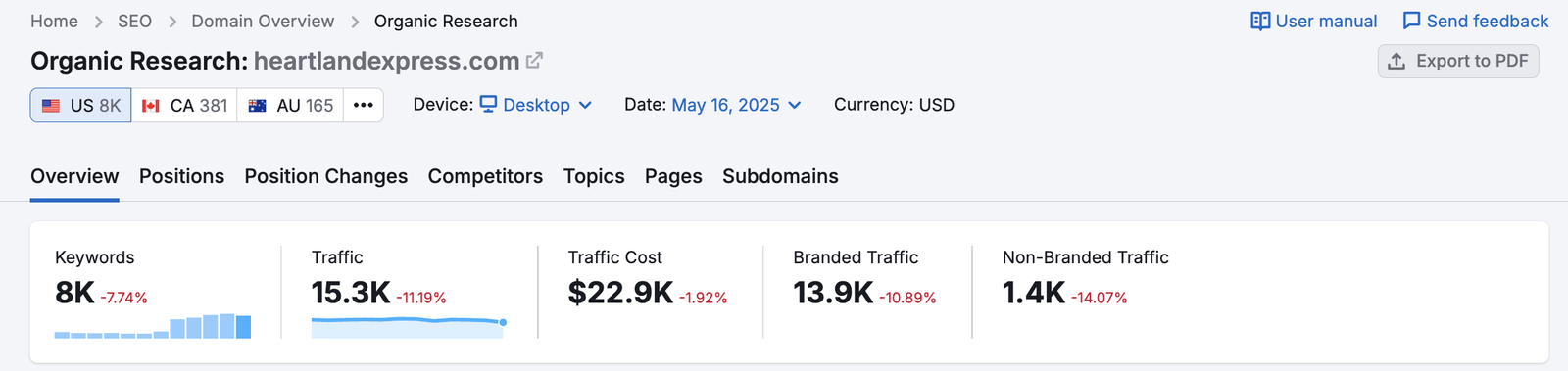Image resolution: width=1568 pixels, height=371 pixels.
Task: Click the desktop monitor device icon
Action: [488, 104]
